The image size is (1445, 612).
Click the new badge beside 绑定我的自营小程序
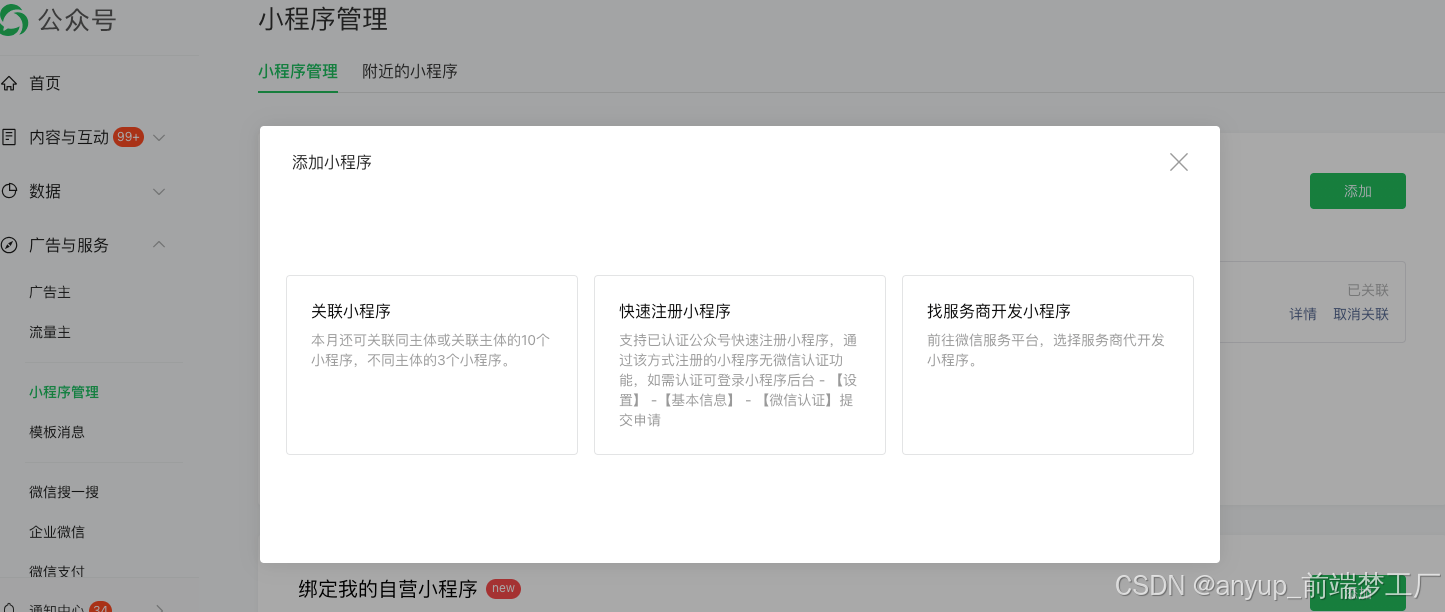503,589
